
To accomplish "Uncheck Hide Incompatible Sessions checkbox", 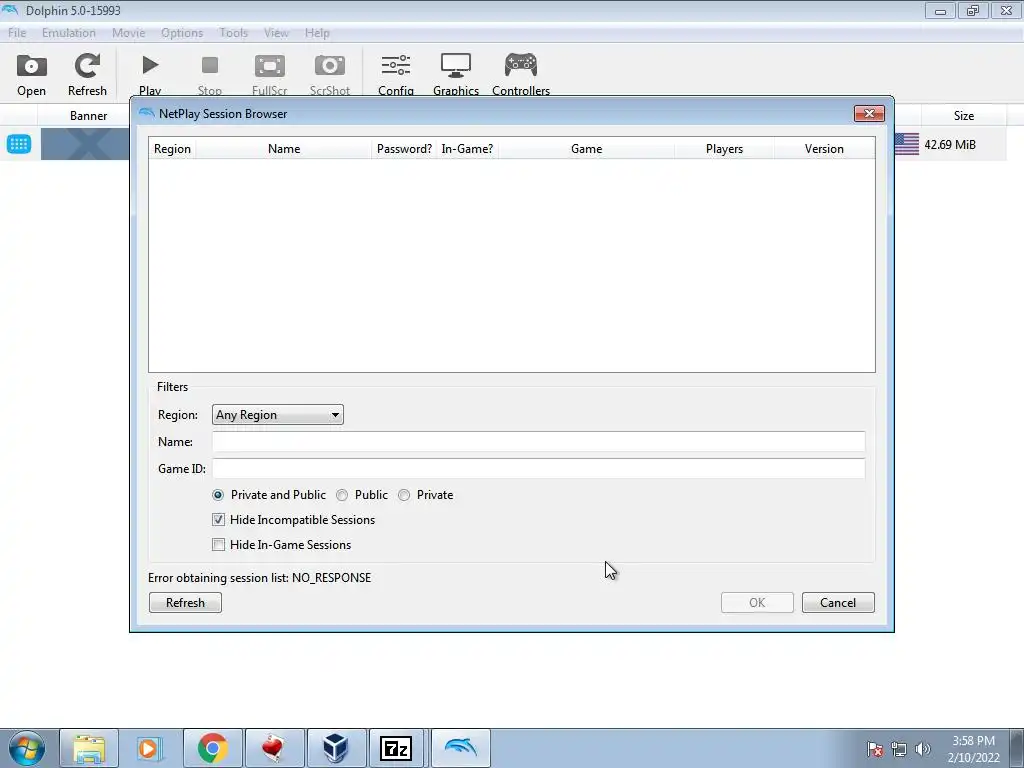I will pyautogui.click(x=219, y=520).
